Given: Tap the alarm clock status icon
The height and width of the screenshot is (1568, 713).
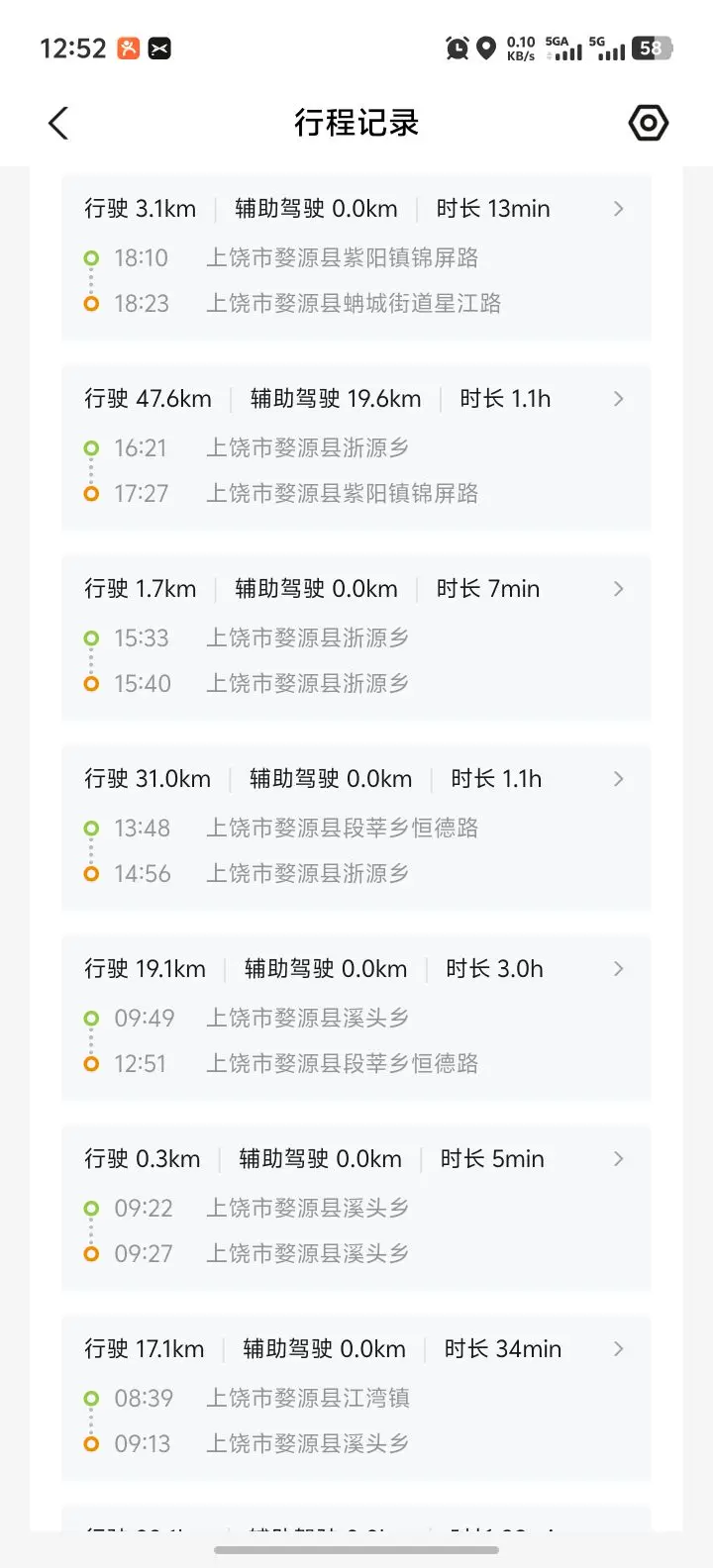Looking at the screenshot, I should pos(458,48).
